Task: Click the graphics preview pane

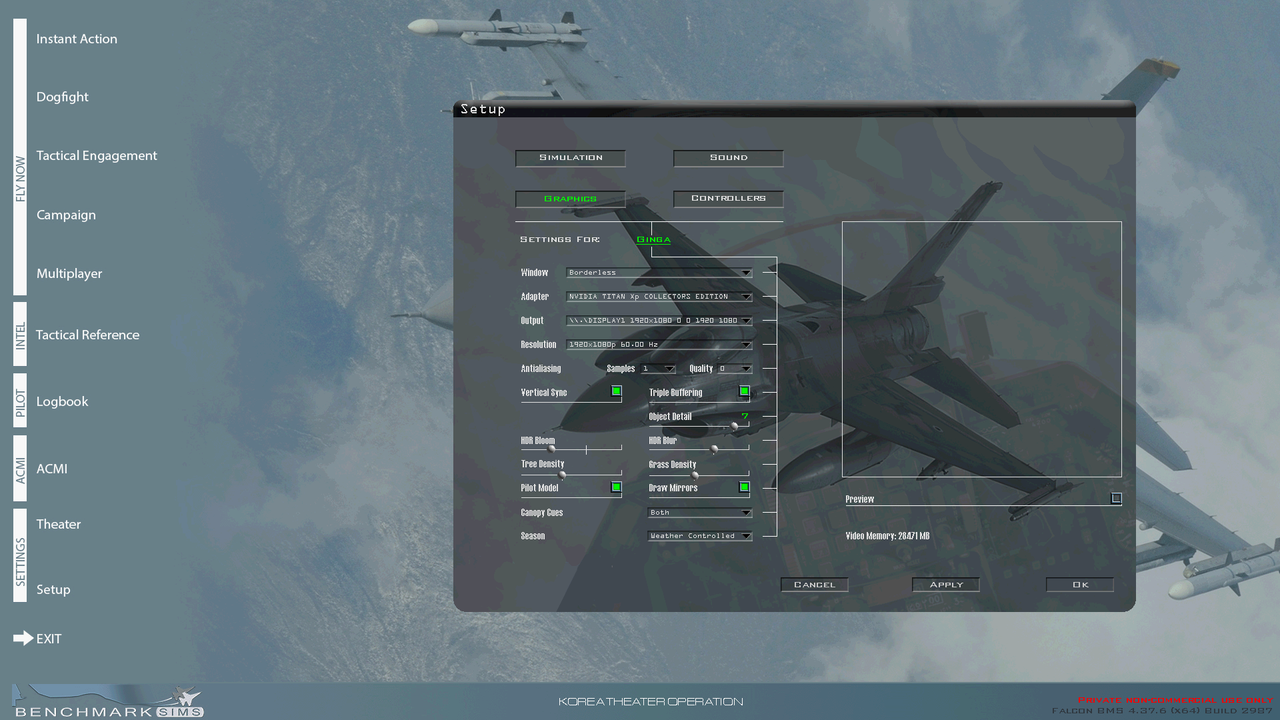Action: [x=981, y=349]
